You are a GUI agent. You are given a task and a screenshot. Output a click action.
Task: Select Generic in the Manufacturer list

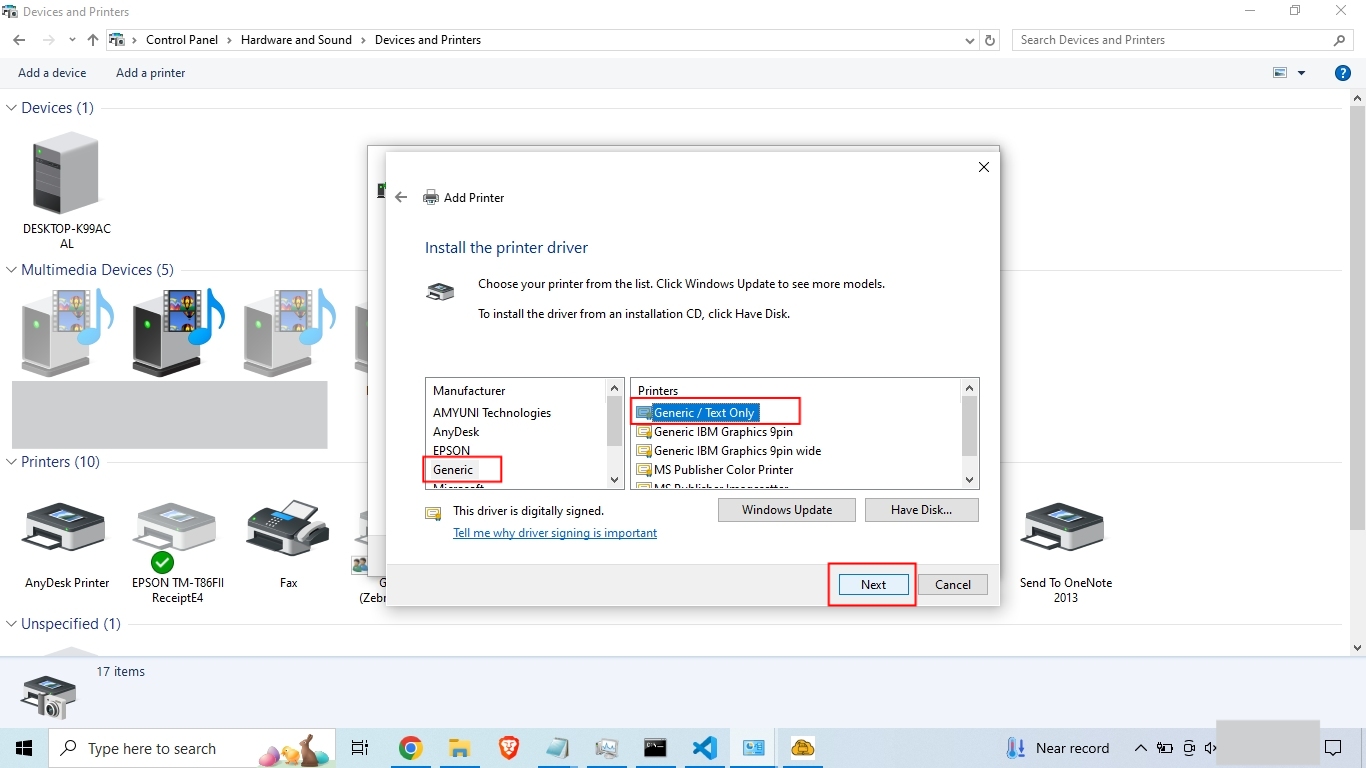453,469
